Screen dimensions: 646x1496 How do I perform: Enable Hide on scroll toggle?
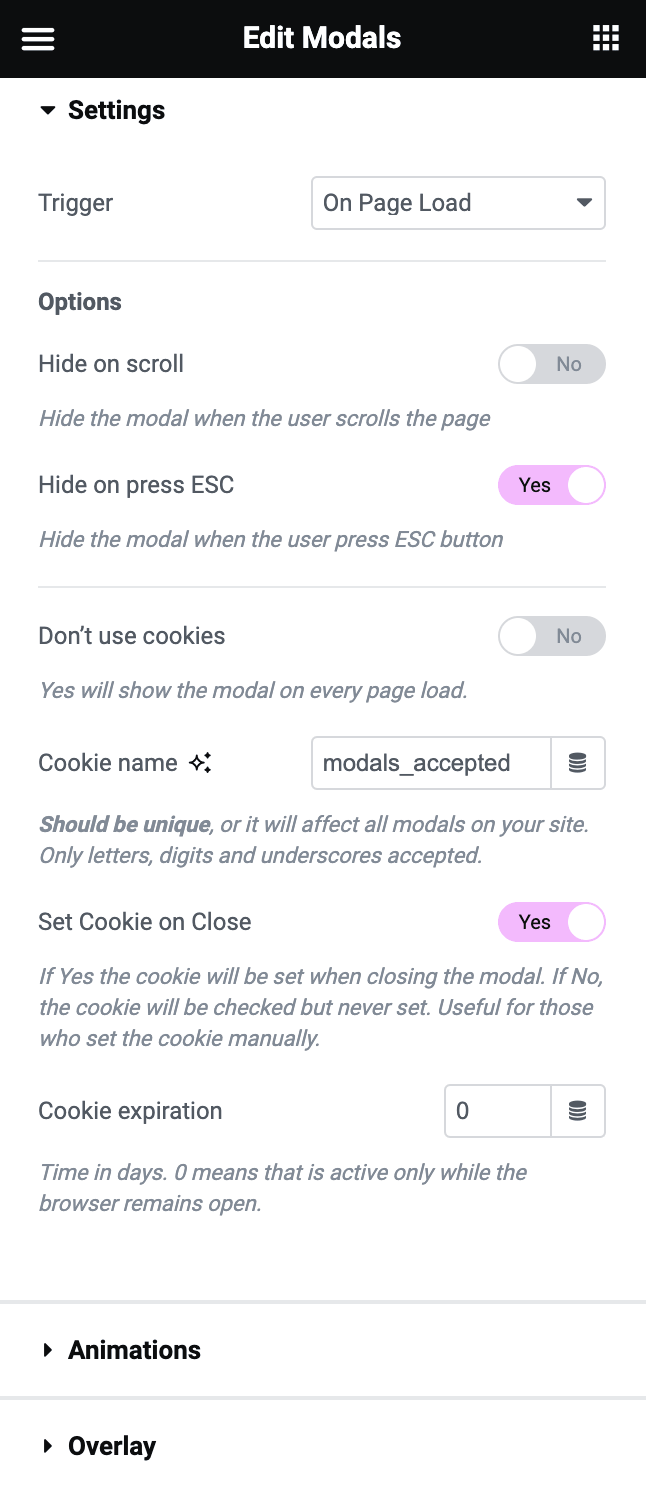coord(551,364)
